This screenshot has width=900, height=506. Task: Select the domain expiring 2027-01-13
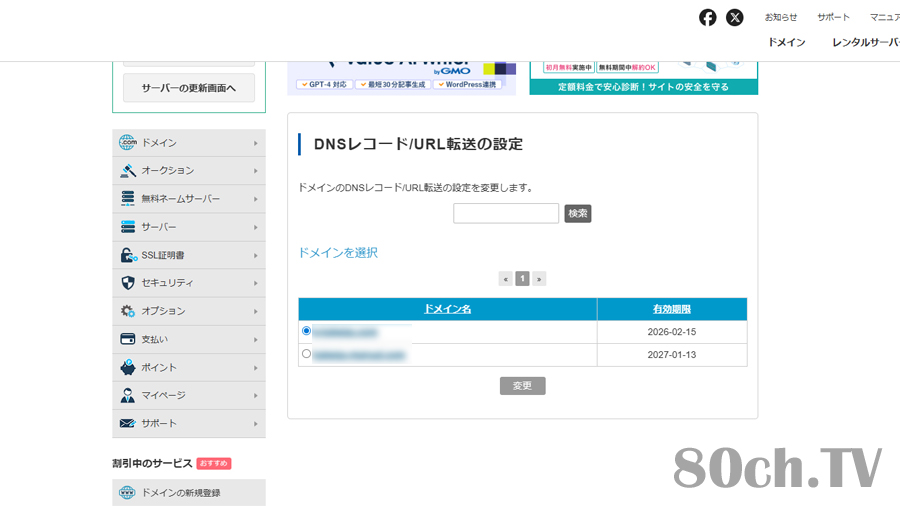[x=307, y=354]
